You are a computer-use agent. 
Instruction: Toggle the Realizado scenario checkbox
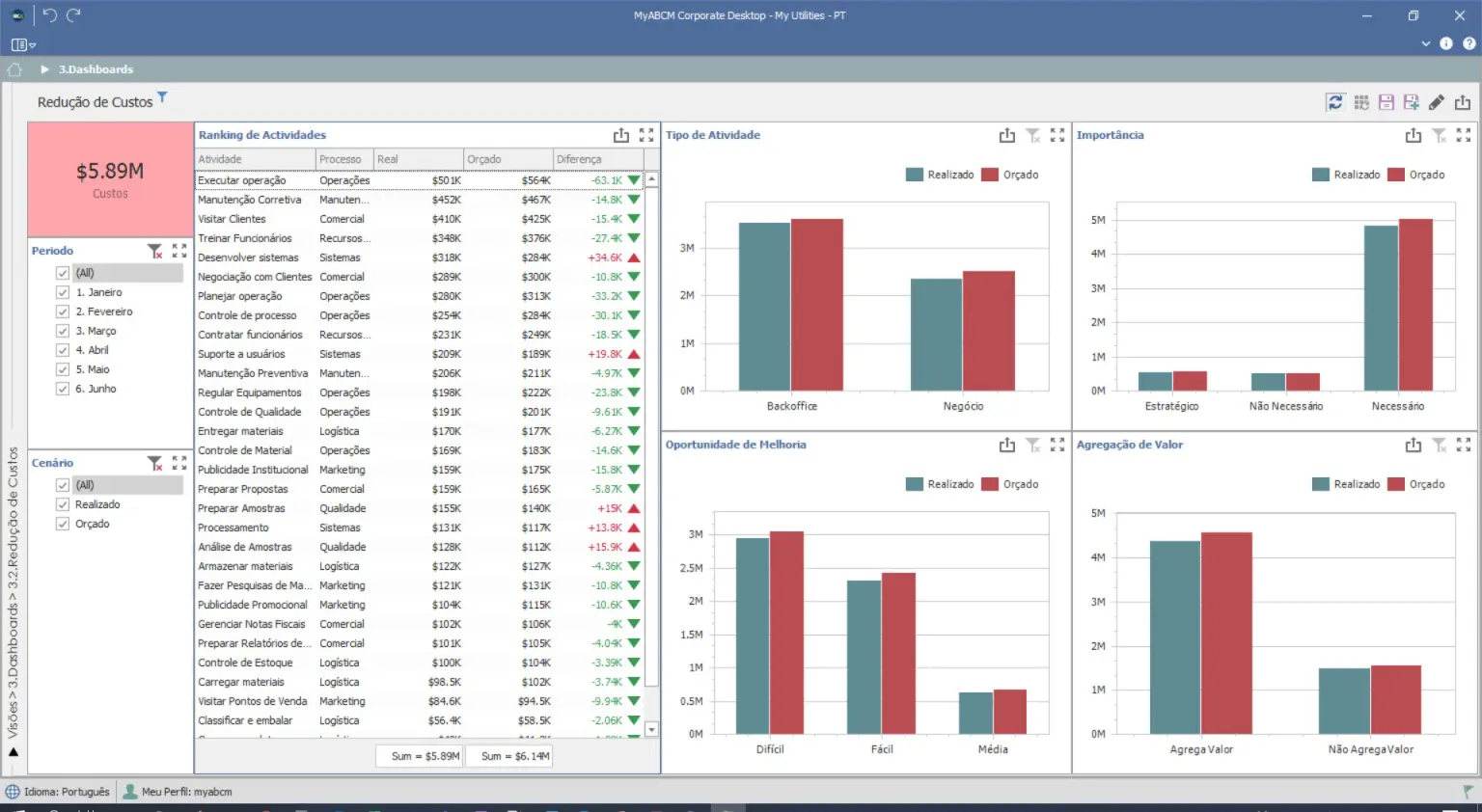coord(63,504)
